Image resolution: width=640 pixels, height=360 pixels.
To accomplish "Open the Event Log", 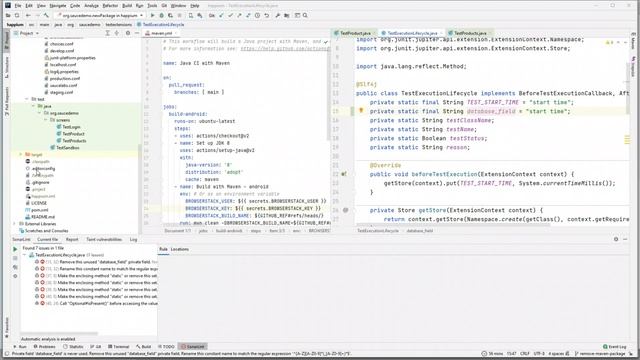I will pyautogui.click(x=614, y=347).
